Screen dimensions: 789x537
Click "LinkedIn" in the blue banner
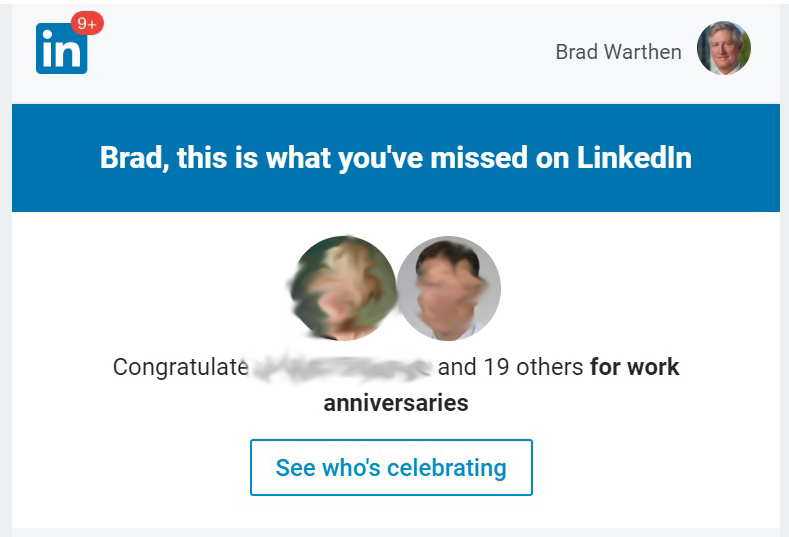point(634,158)
